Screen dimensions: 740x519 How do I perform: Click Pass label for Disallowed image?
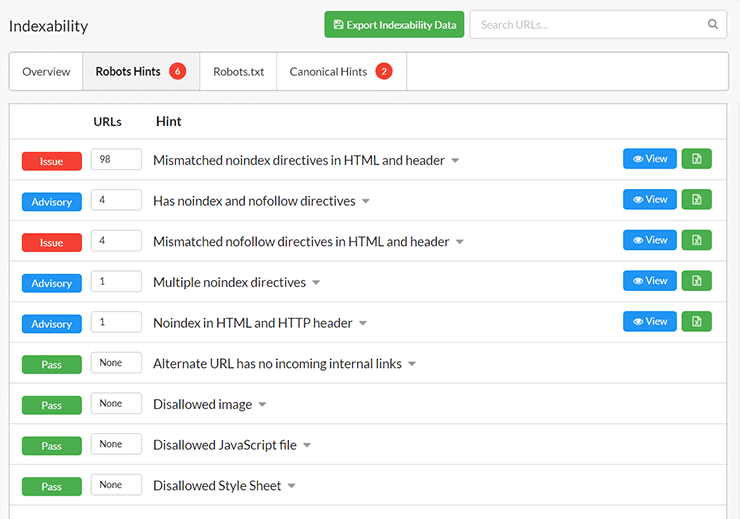[x=51, y=404]
